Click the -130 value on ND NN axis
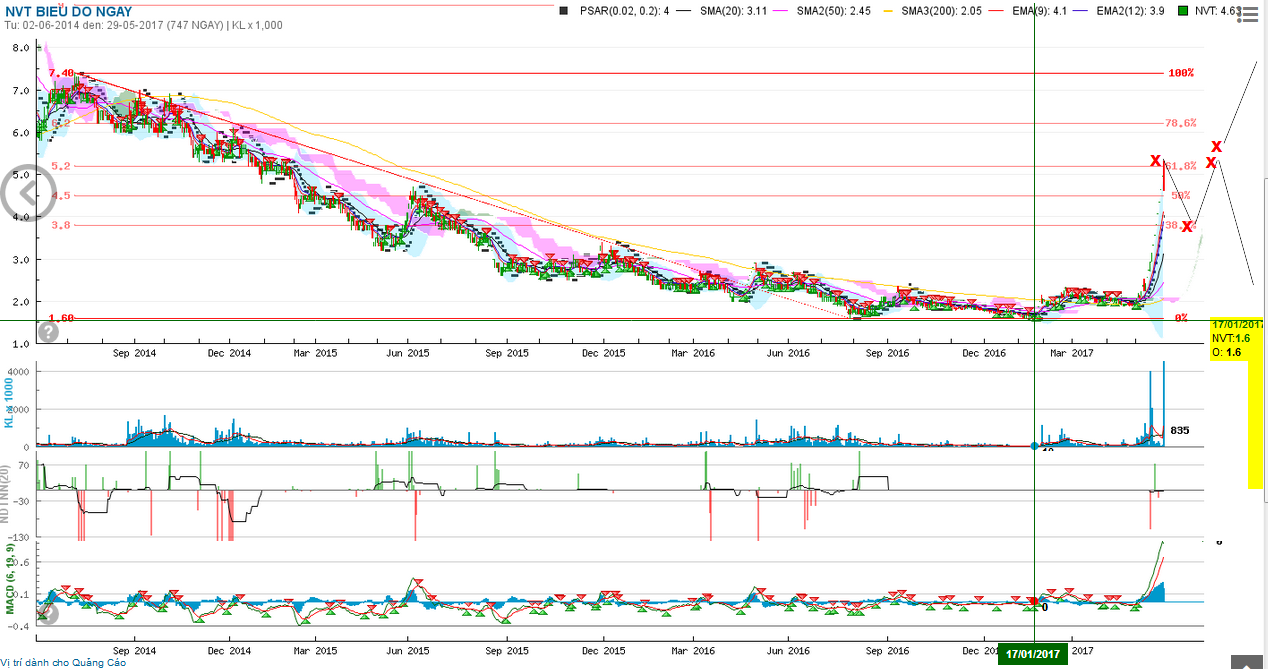The width and height of the screenshot is (1268, 669). tap(20, 538)
